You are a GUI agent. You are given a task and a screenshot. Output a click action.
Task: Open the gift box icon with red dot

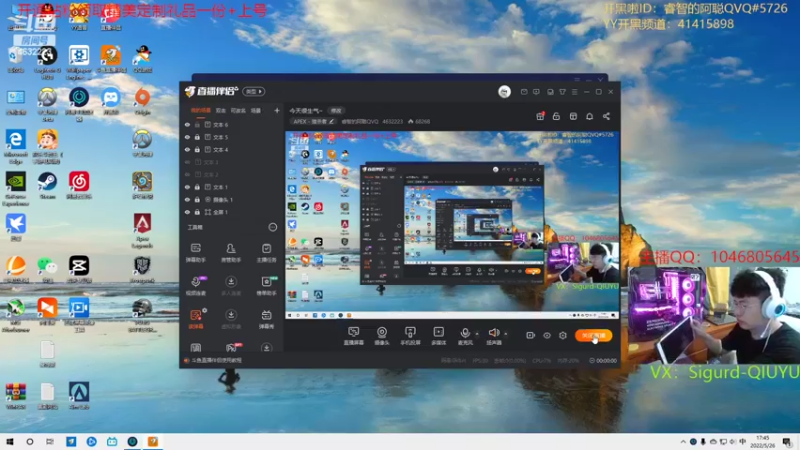[540, 116]
